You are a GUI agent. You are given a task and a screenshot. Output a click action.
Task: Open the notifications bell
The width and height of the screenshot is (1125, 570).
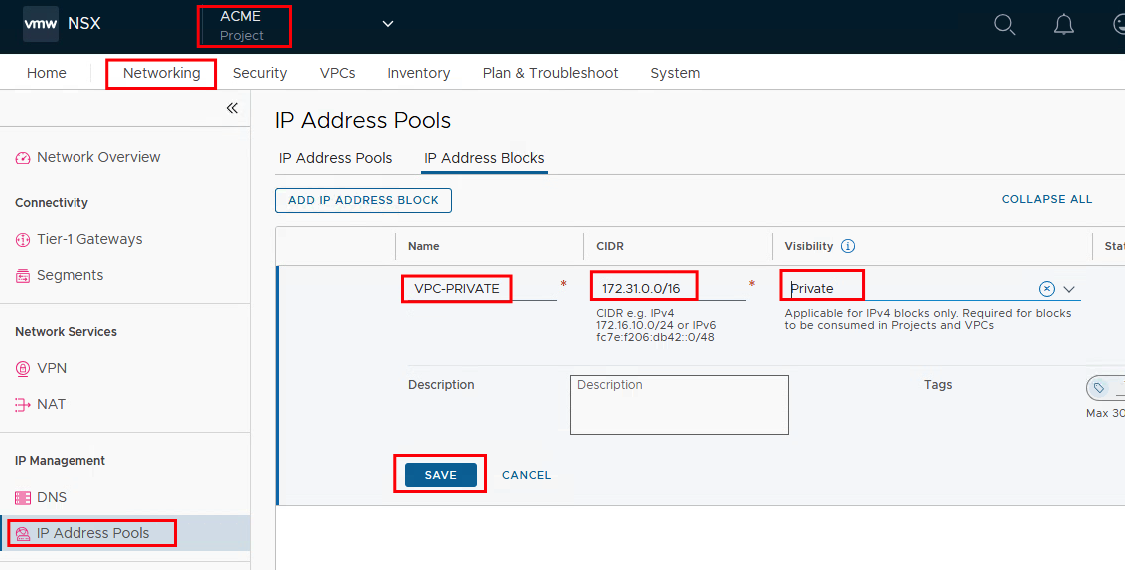[x=1064, y=25]
